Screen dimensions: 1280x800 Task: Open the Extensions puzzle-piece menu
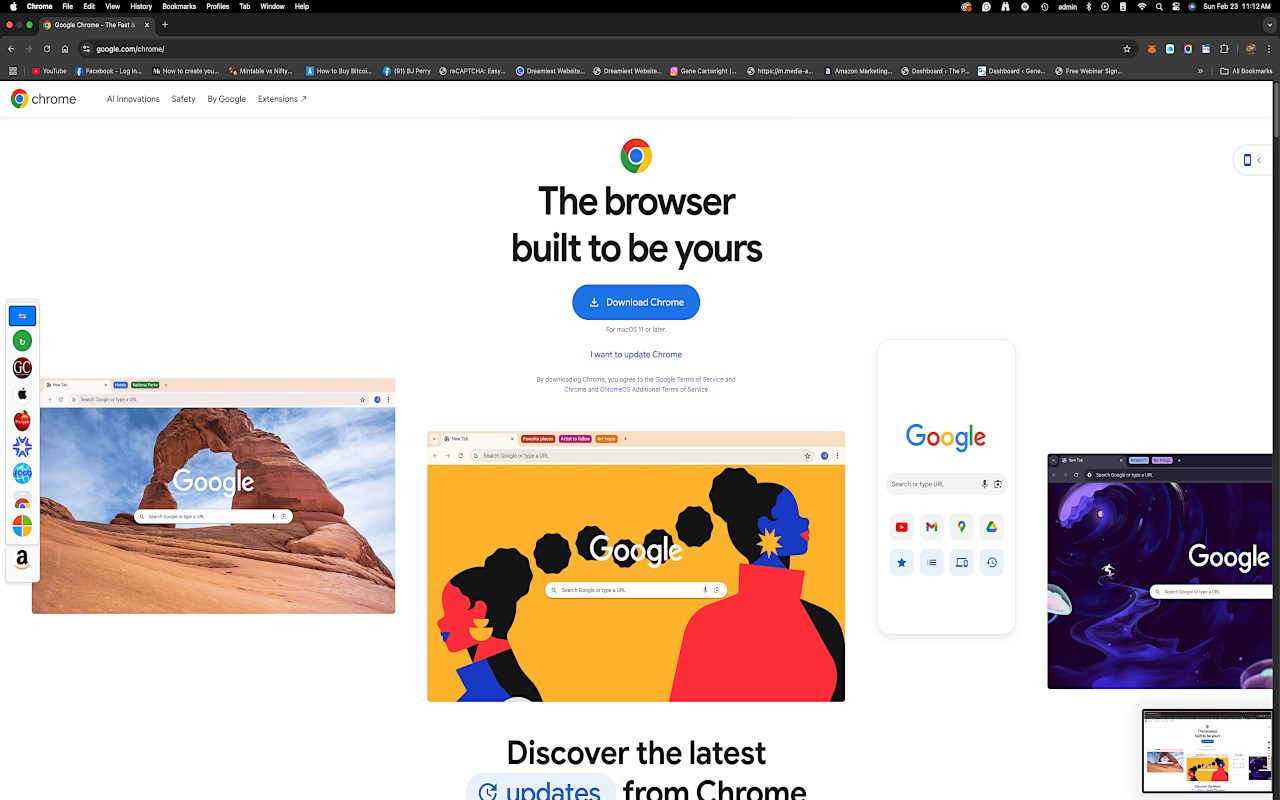click(1224, 49)
